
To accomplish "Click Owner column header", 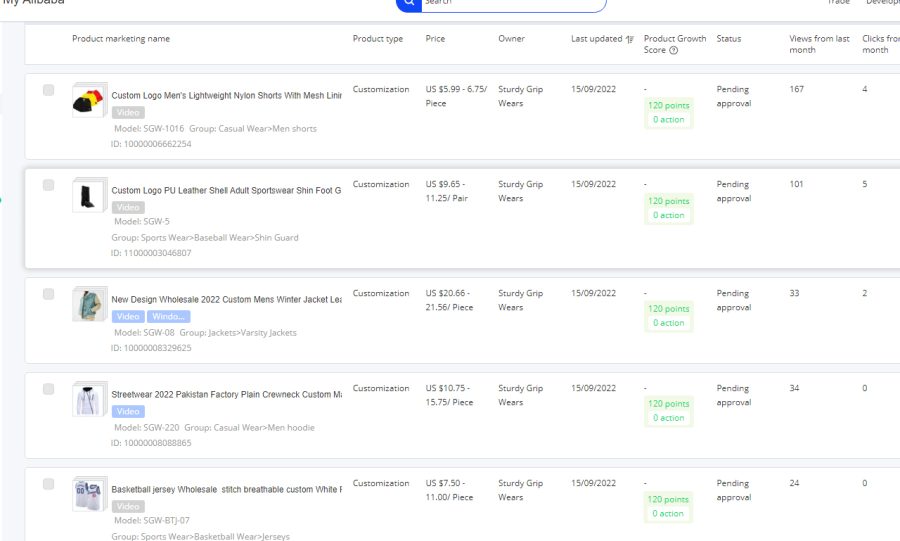I will tap(511, 39).
